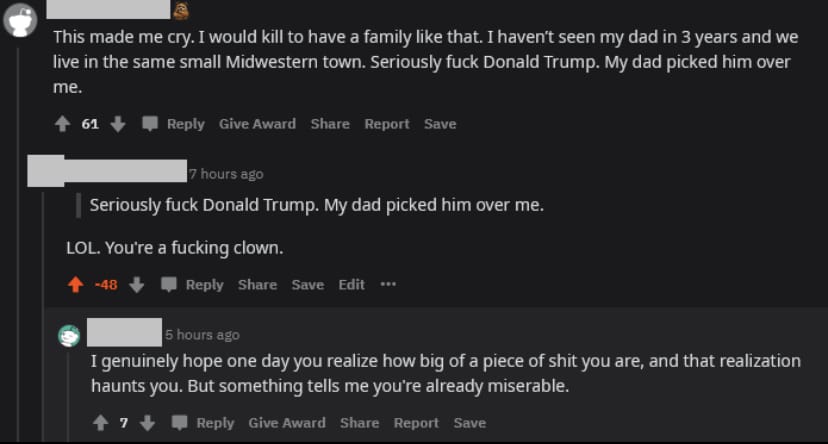Save the top-level comment
Screen dimensions: 828x444
pos(440,124)
